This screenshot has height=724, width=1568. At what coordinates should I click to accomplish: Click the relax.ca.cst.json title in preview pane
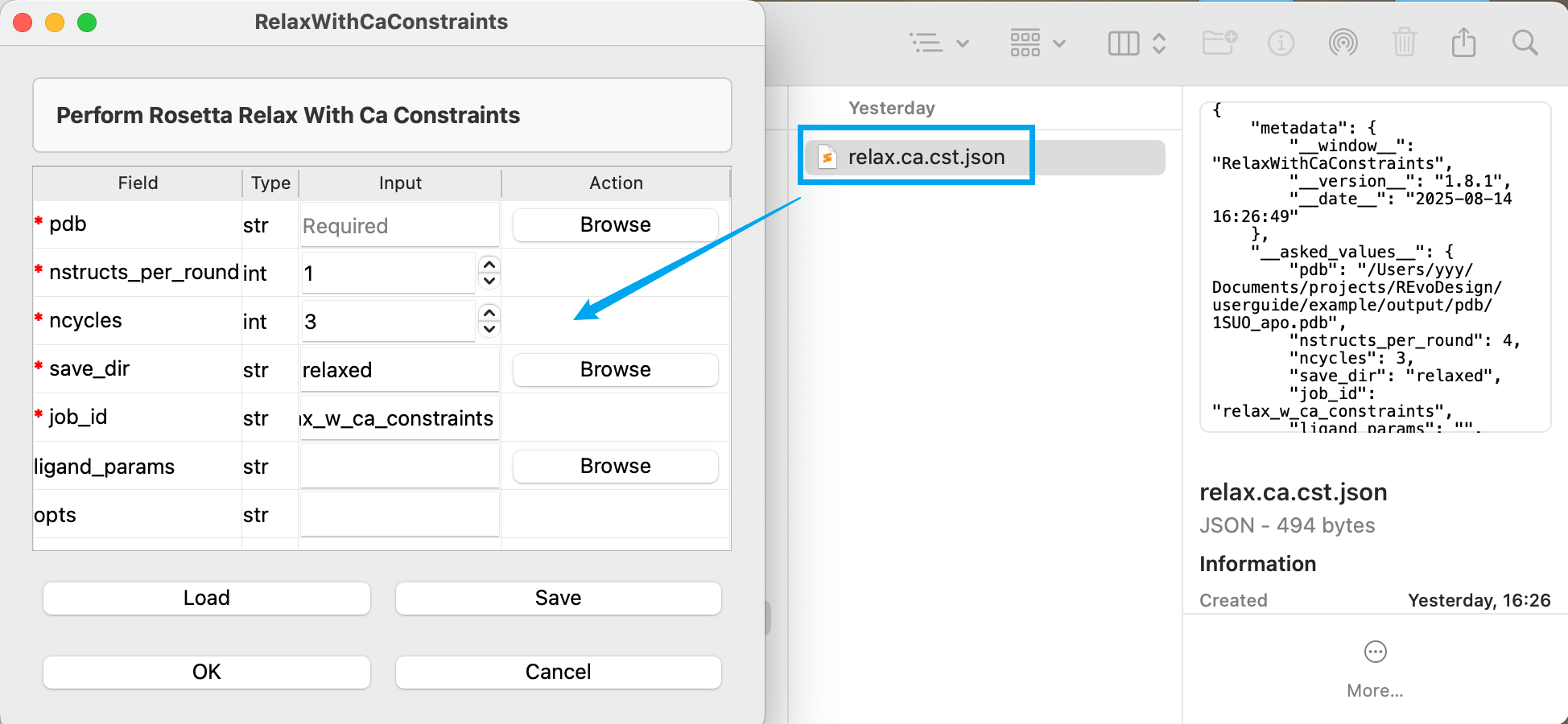pos(1294,492)
